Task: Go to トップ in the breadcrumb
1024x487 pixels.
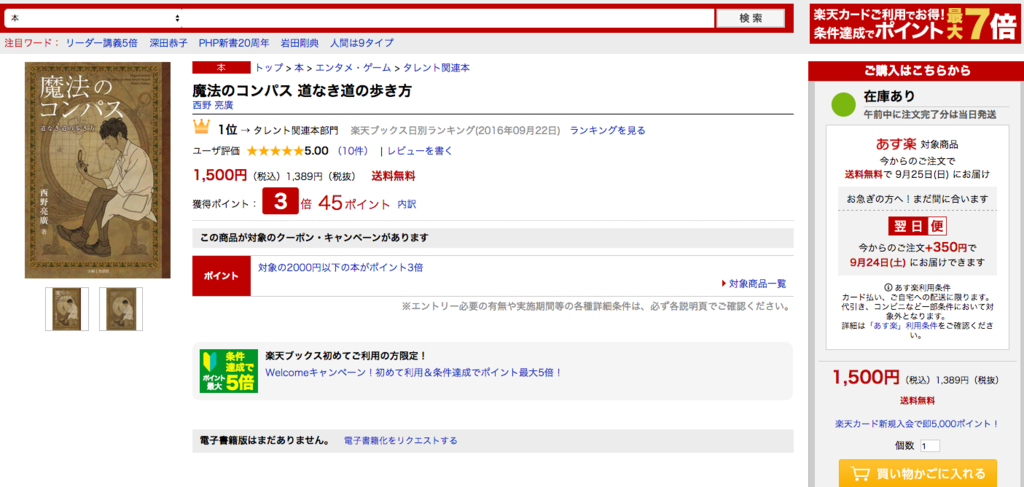Action: click(x=269, y=67)
